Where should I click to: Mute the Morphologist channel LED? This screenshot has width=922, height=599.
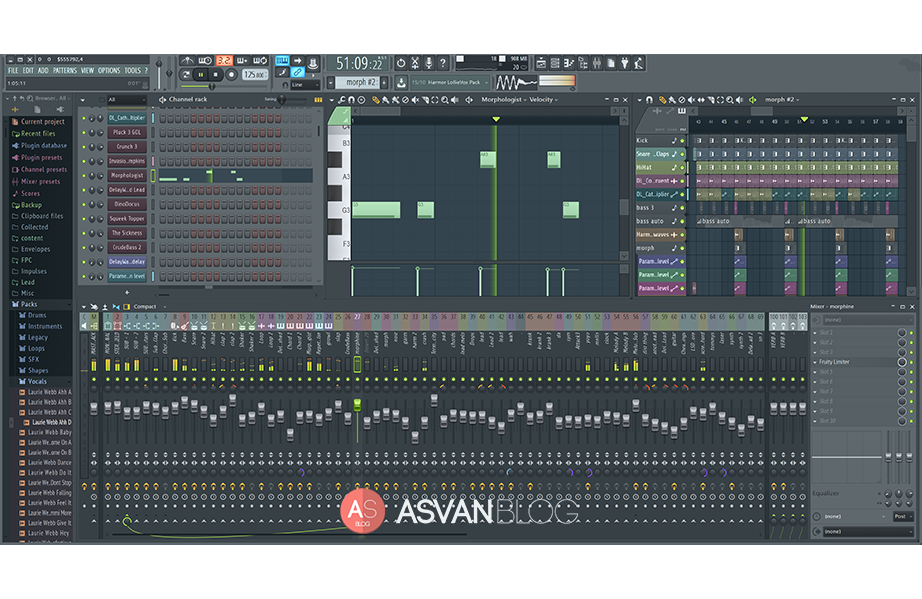[x=84, y=175]
